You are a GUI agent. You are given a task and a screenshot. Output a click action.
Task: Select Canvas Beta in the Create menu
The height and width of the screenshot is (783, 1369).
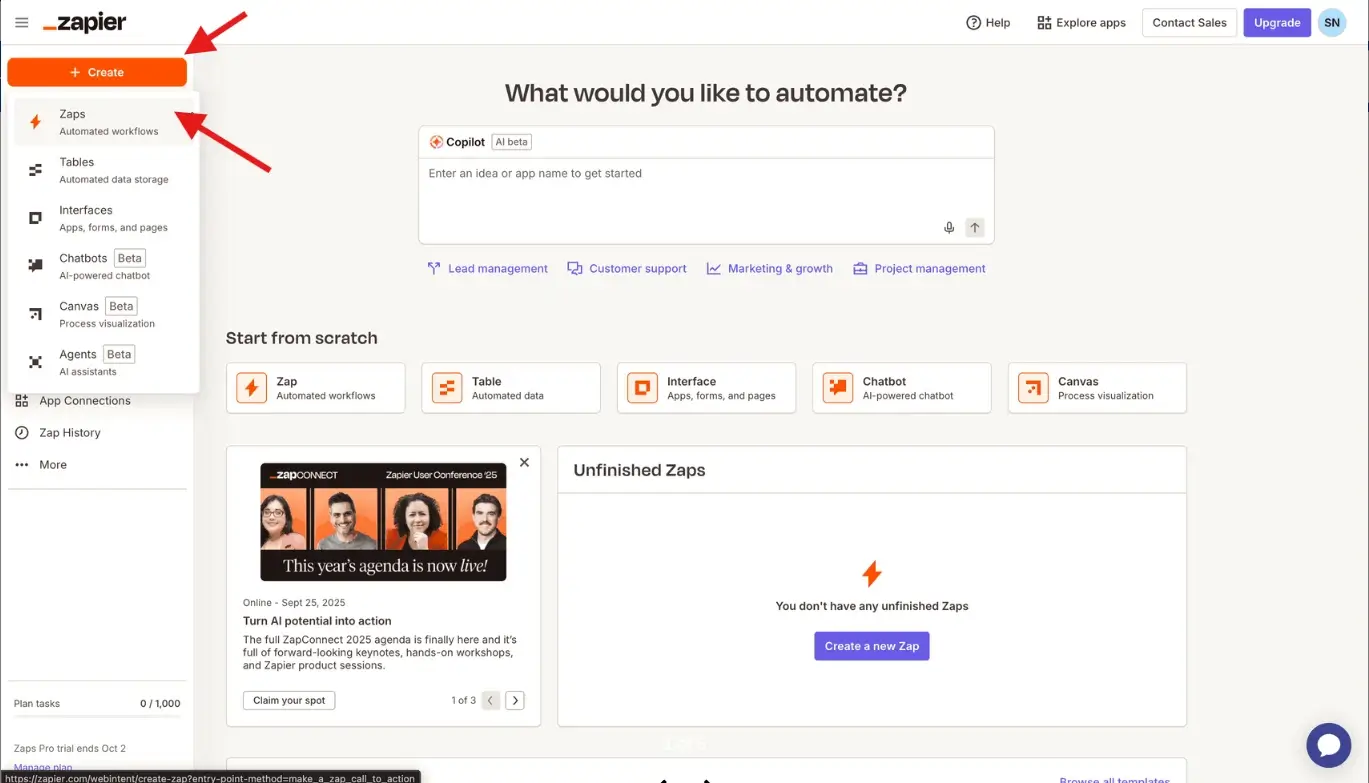[103, 314]
